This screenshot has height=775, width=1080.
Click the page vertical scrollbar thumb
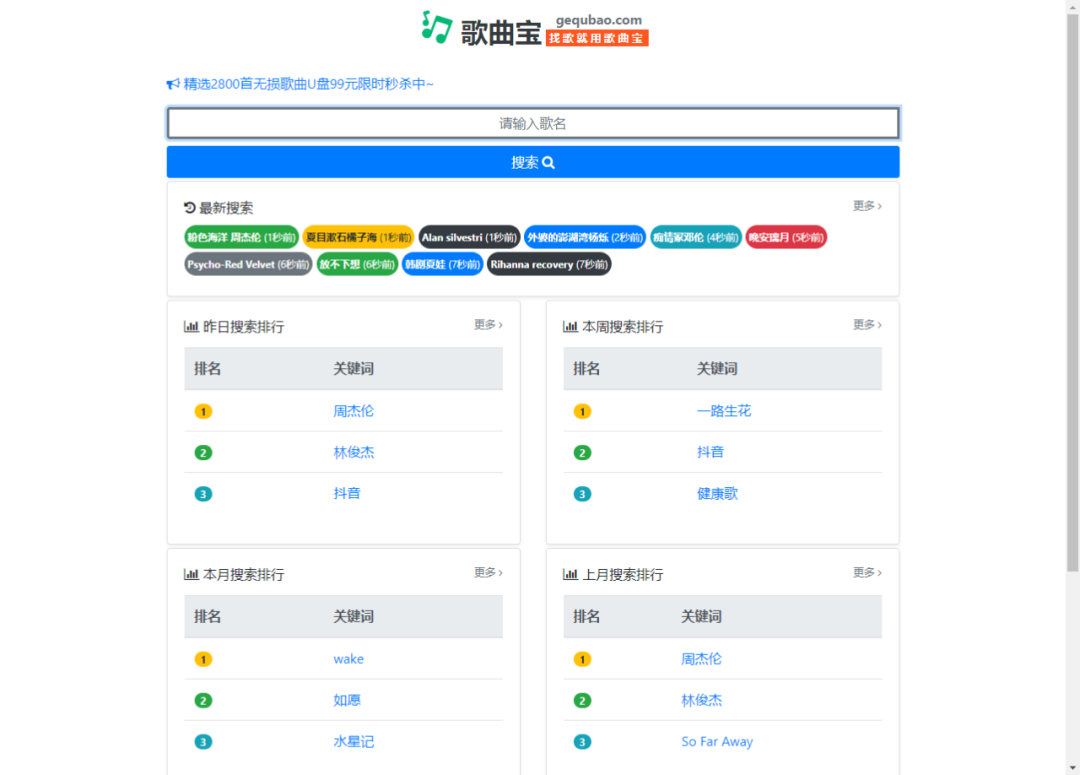click(x=1072, y=293)
